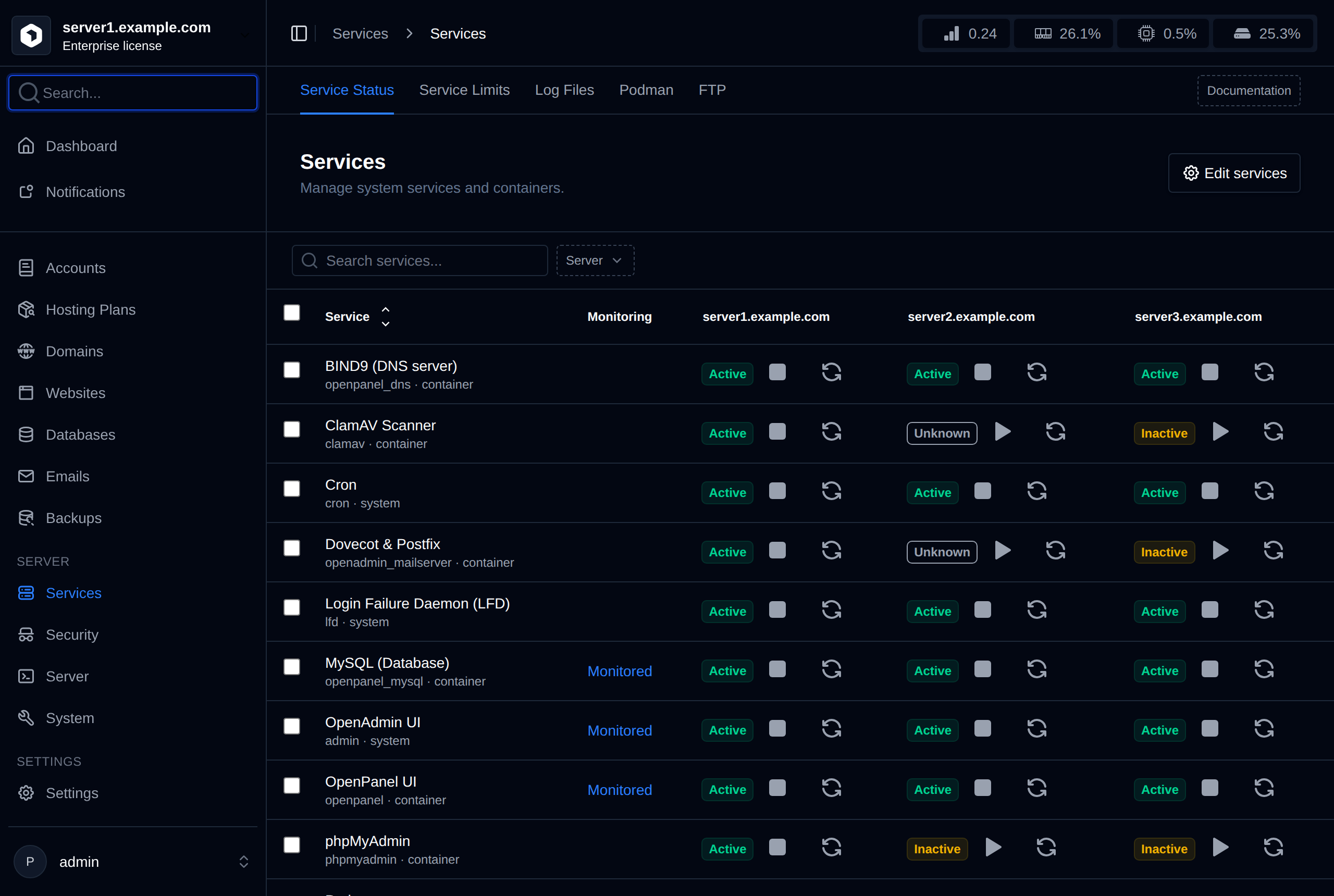Check the ClamAV Scanner row checkbox
The image size is (1334, 896).
click(x=292, y=429)
